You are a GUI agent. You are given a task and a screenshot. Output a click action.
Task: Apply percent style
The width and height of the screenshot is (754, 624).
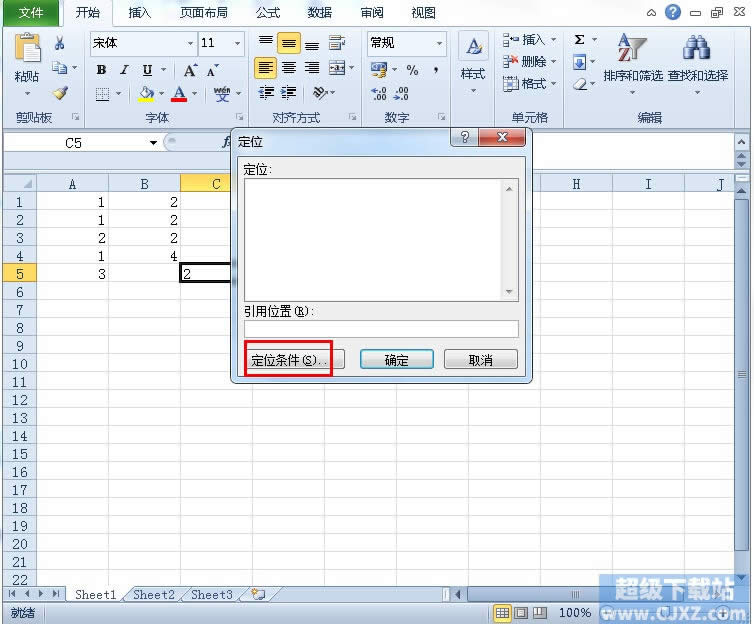coord(412,70)
